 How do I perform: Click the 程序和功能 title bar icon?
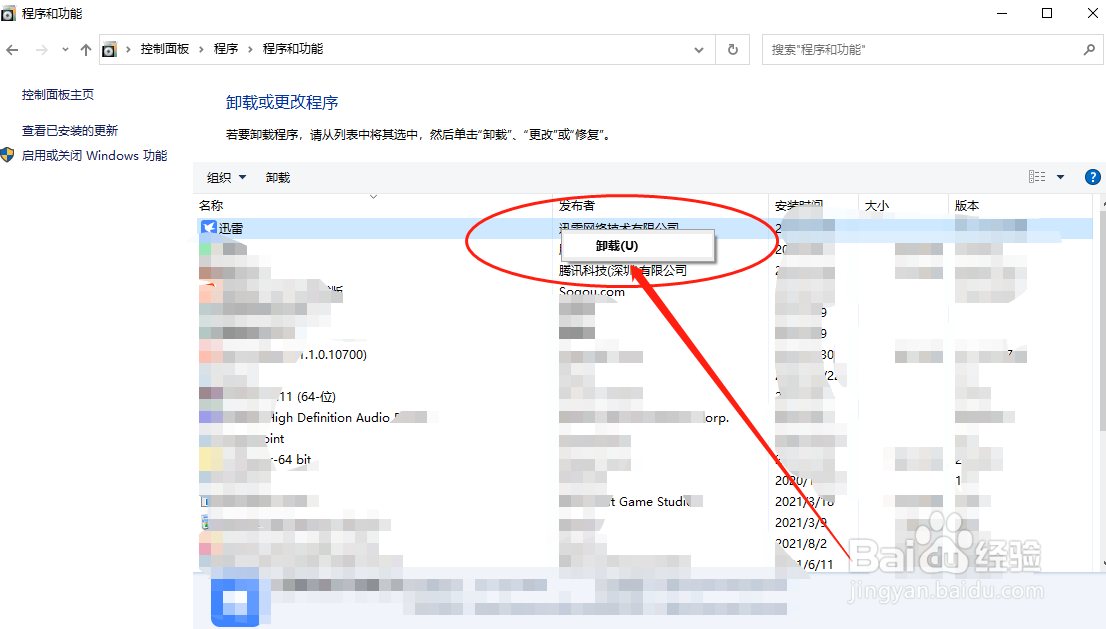(8, 13)
